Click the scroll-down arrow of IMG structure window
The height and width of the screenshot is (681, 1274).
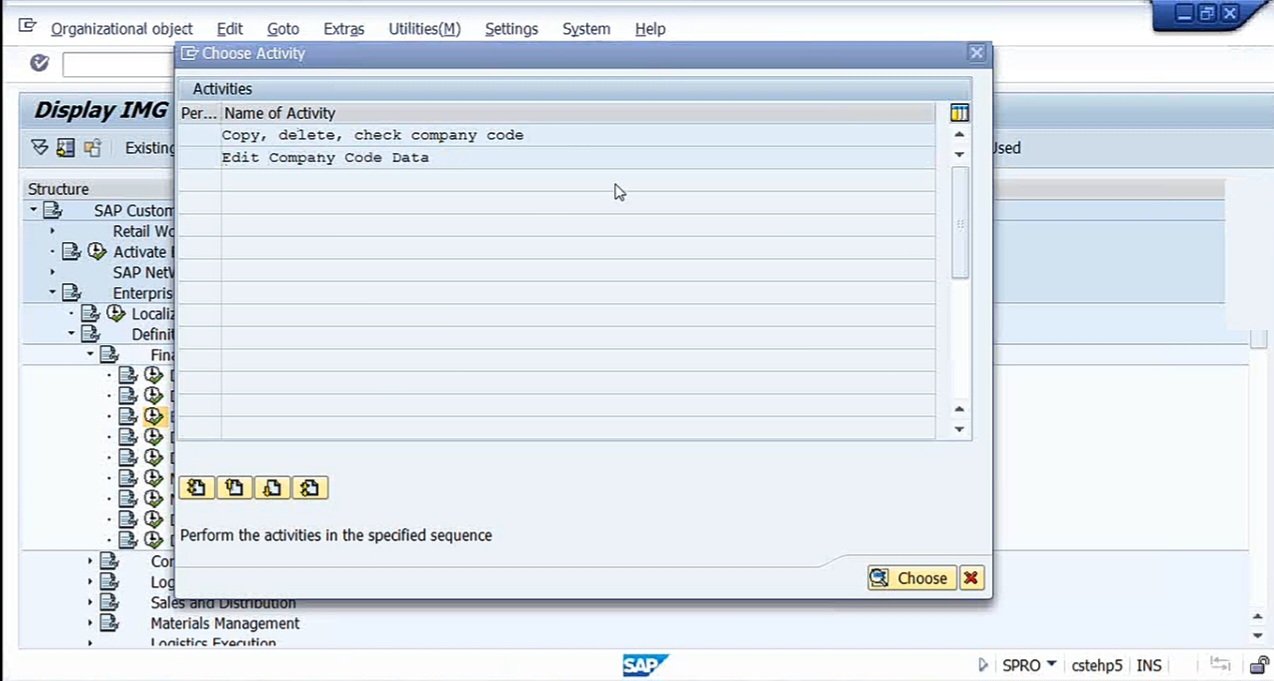(1258, 636)
